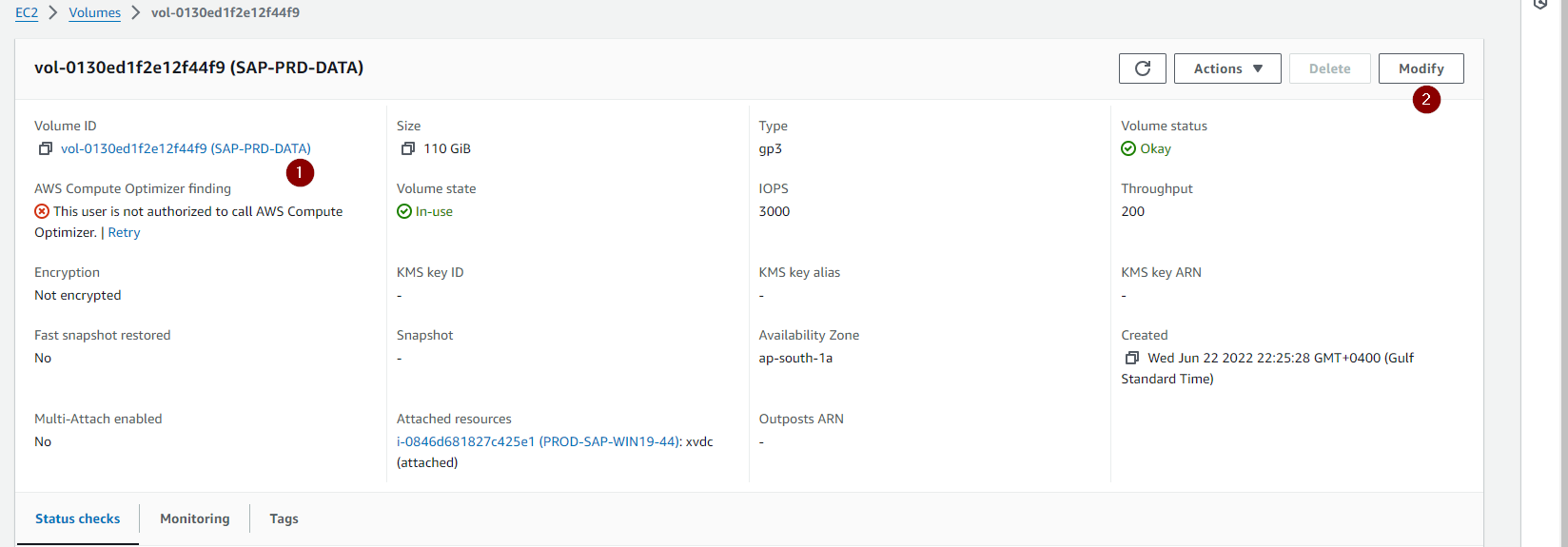The height and width of the screenshot is (547, 1568).
Task: Select the '110 GiB' size value
Action: pyautogui.click(x=447, y=148)
